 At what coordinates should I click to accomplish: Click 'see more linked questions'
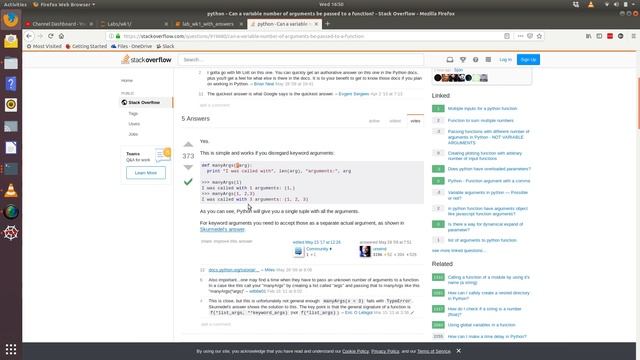[x=458, y=250]
